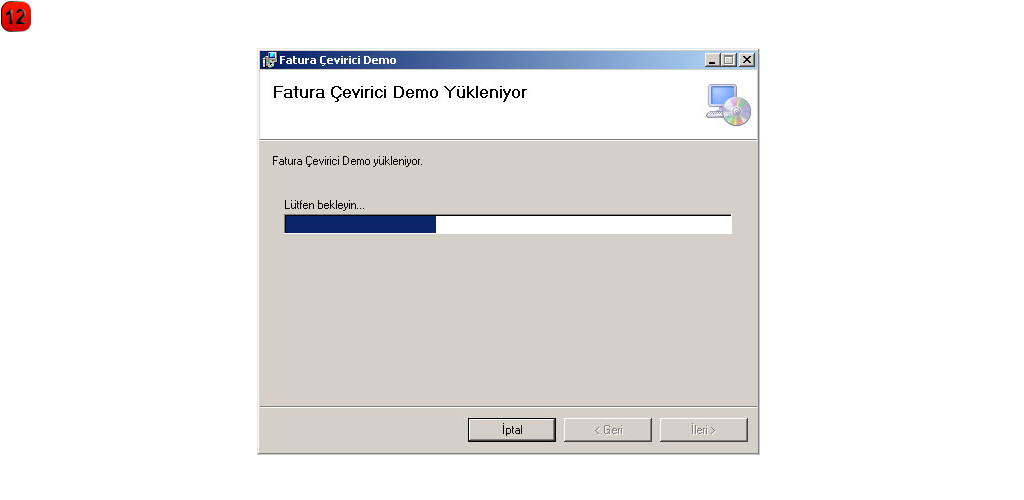
Task: Close the Fatura Çevirici Demo installer window
Action: (x=746, y=60)
